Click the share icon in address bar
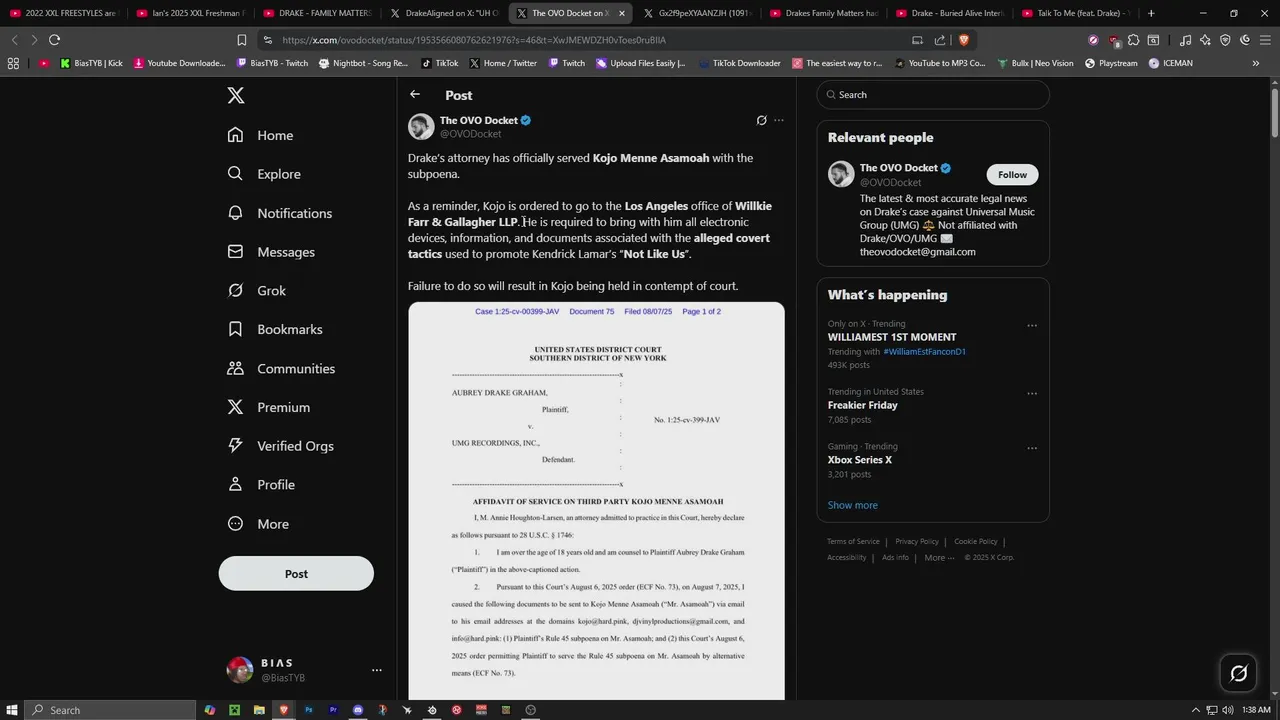1280x720 pixels. click(x=940, y=40)
